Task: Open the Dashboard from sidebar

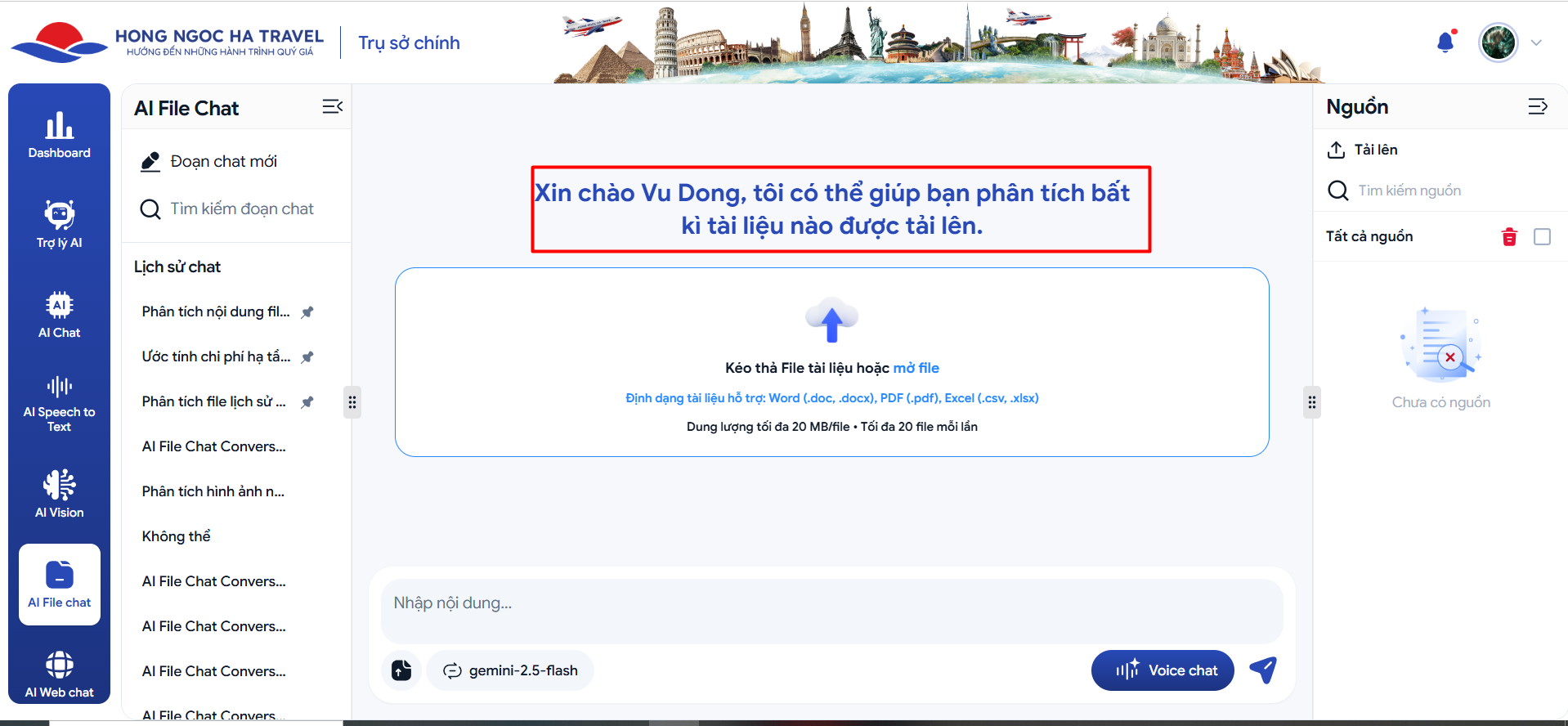Action: pyautogui.click(x=59, y=135)
